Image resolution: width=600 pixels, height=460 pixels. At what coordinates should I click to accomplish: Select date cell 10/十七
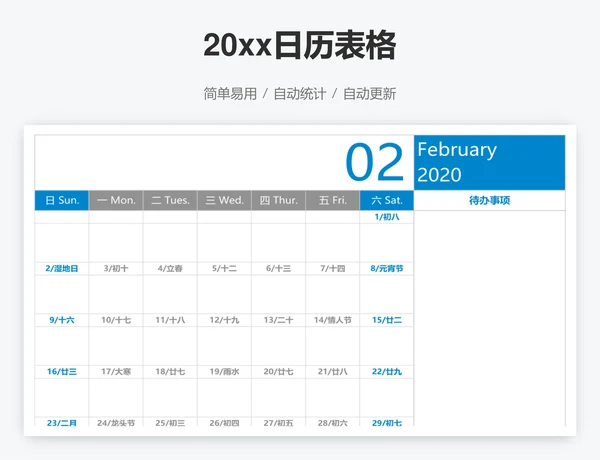116,320
